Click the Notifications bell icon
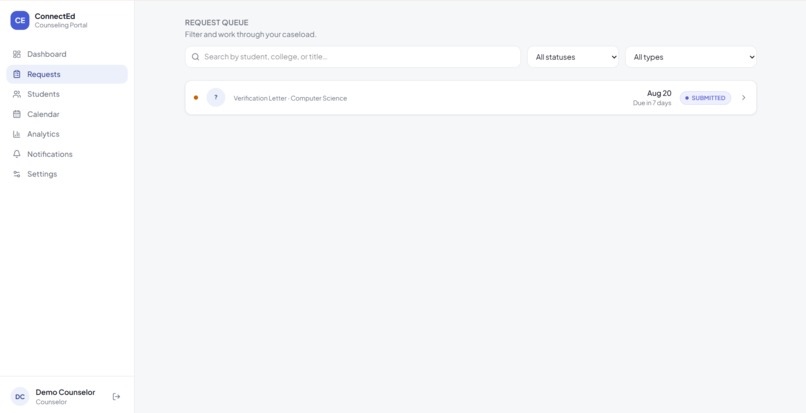The height and width of the screenshot is (413, 806). [17, 154]
